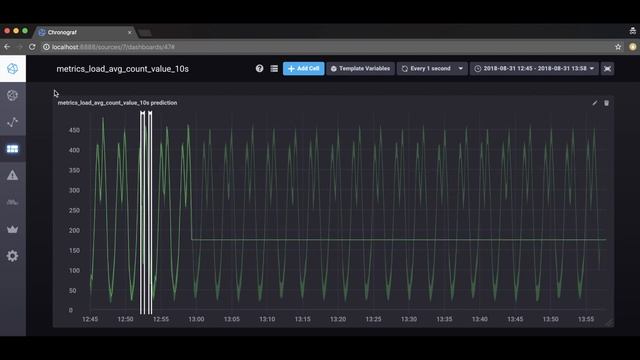Edit the prediction cell with pencil icon
The image size is (640, 360).
coord(595,103)
